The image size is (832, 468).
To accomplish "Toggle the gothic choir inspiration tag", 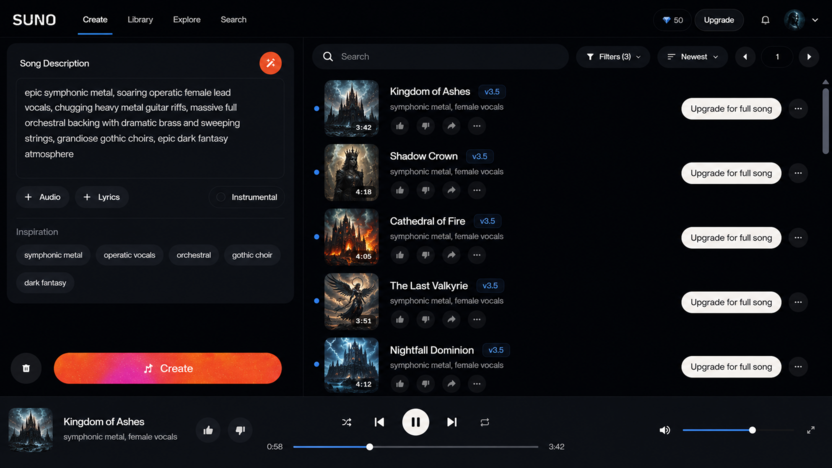I will click(252, 255).
